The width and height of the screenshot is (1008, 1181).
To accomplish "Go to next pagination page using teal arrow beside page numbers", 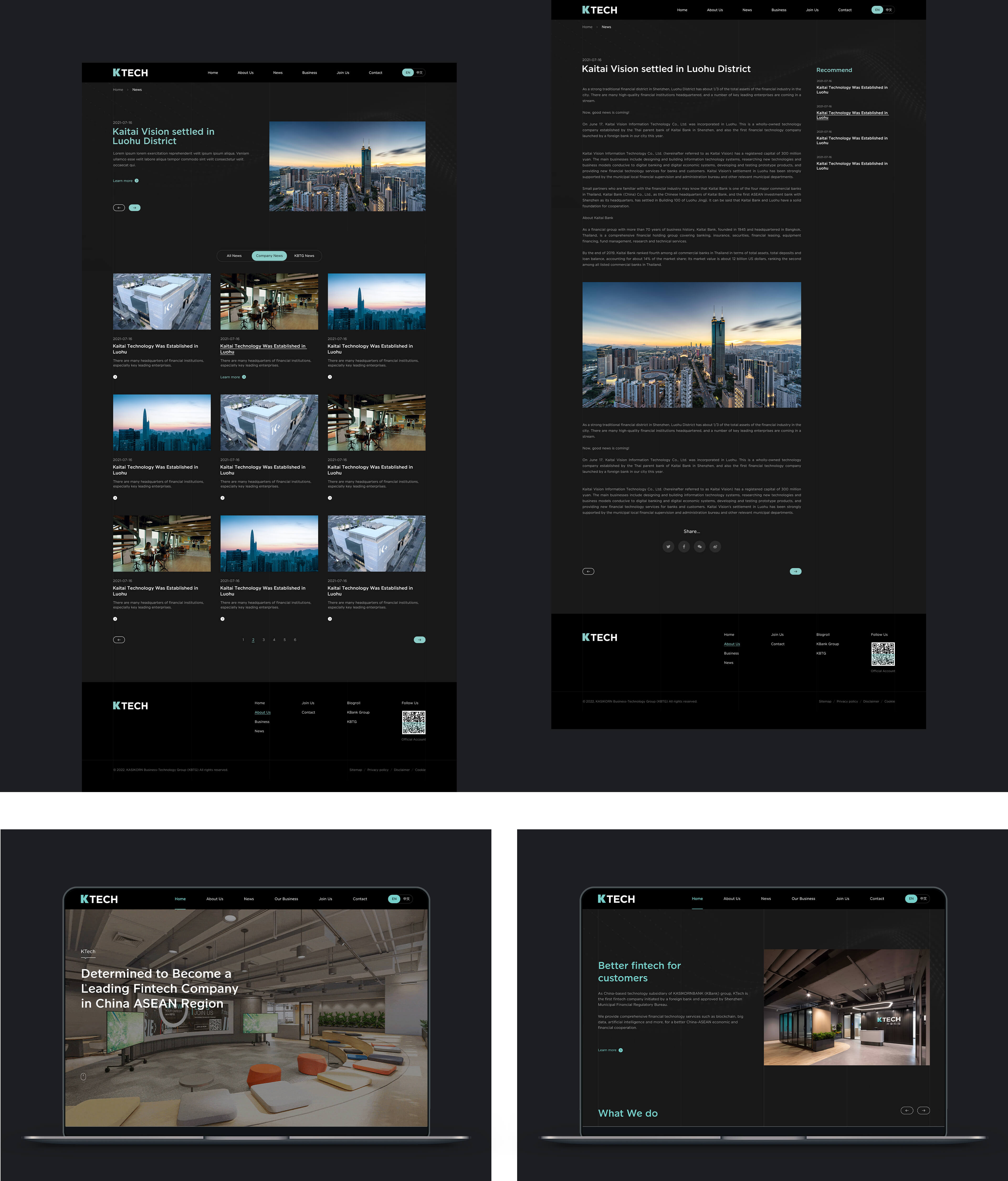I will pos(420,640).
